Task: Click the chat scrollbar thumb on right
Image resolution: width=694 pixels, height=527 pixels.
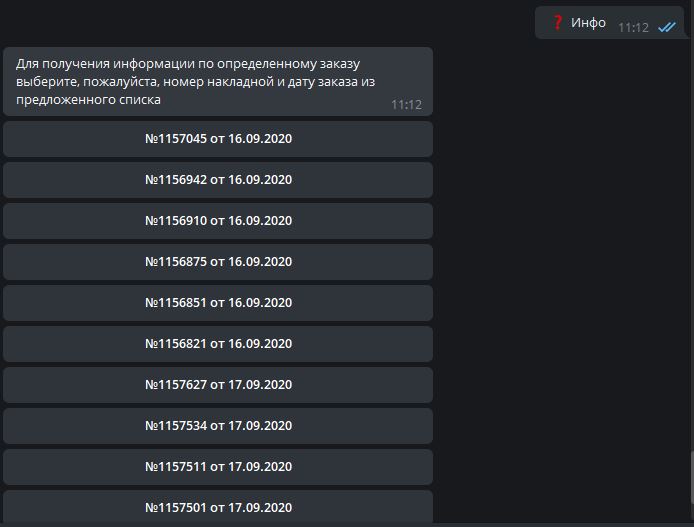Action: tap(692, 477)
